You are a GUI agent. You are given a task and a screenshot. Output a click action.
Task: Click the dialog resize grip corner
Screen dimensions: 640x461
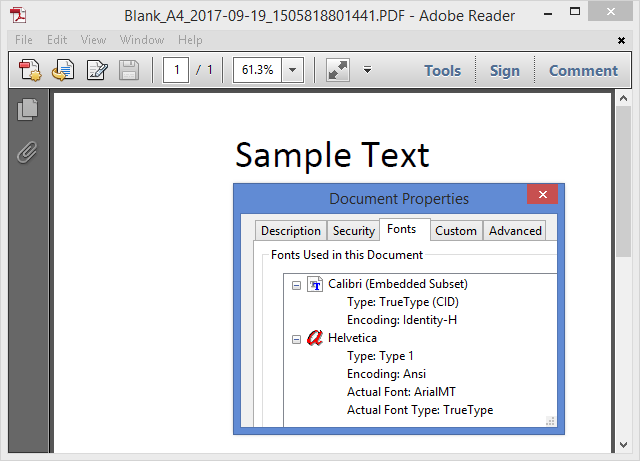tap(550, 421)
